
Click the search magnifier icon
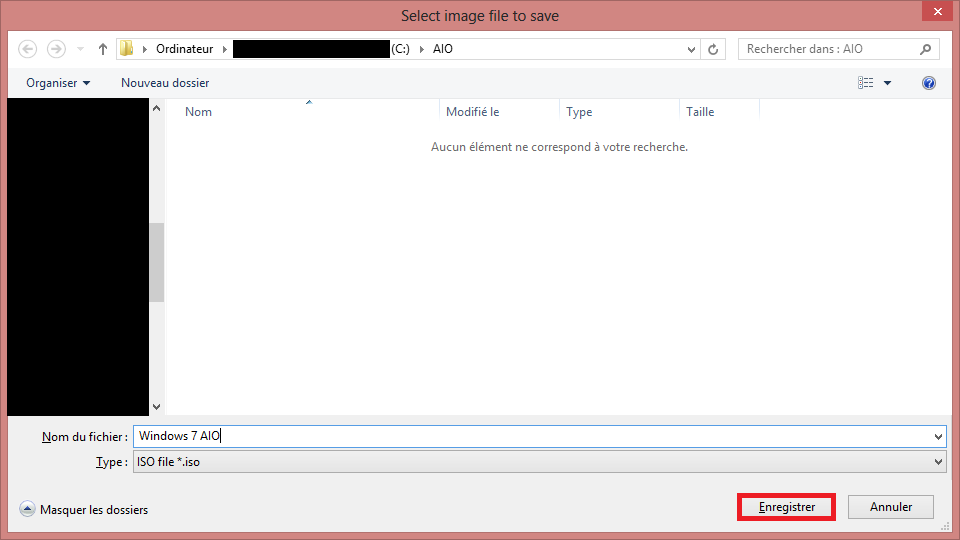pyautogui.click(x=925, y=49)
